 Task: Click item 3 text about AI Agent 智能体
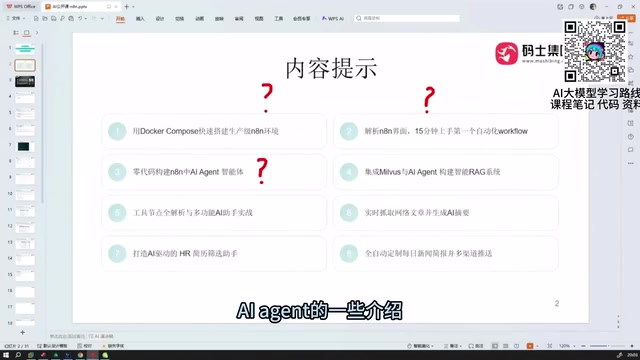188,172
